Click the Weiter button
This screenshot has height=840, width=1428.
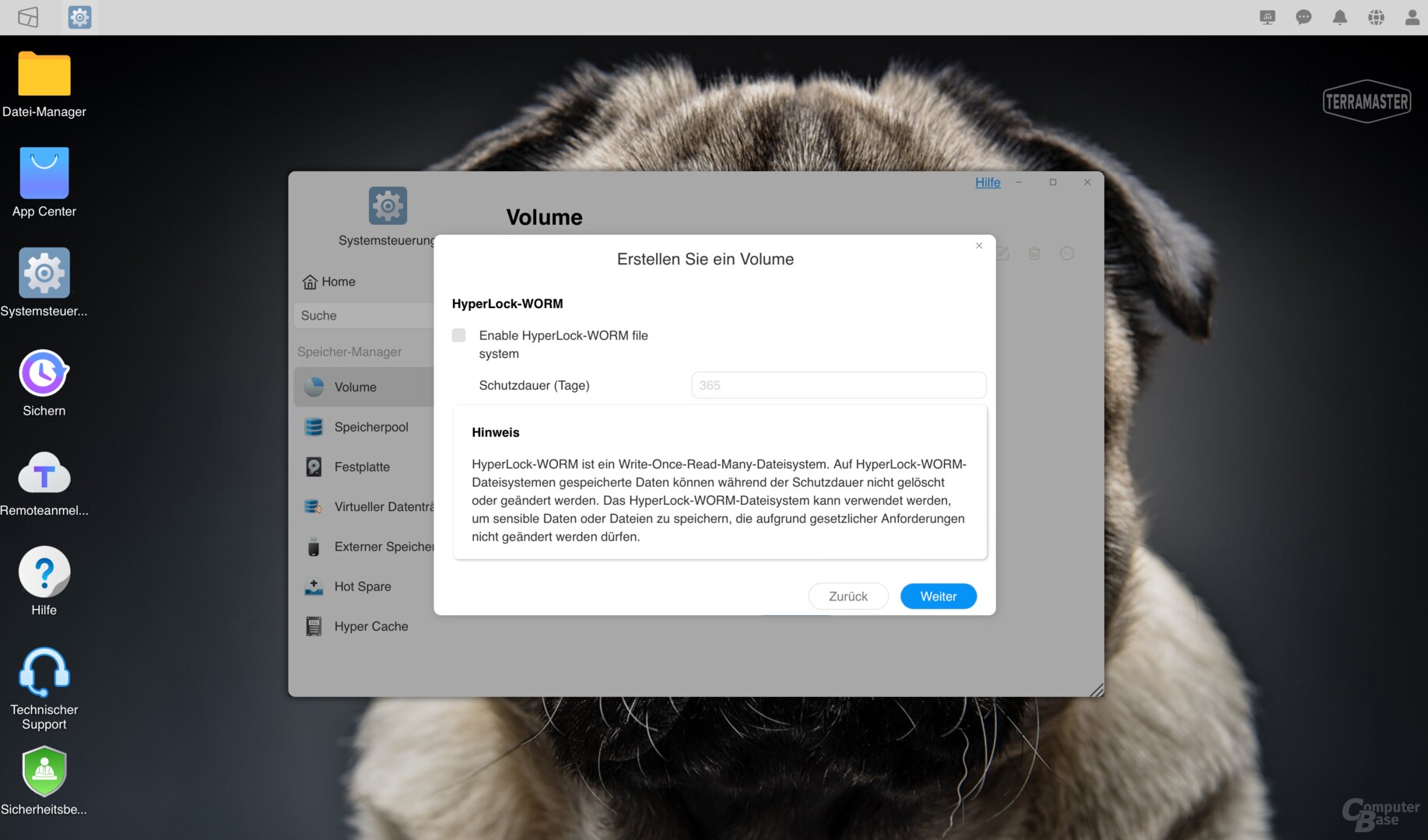point(938,597)
